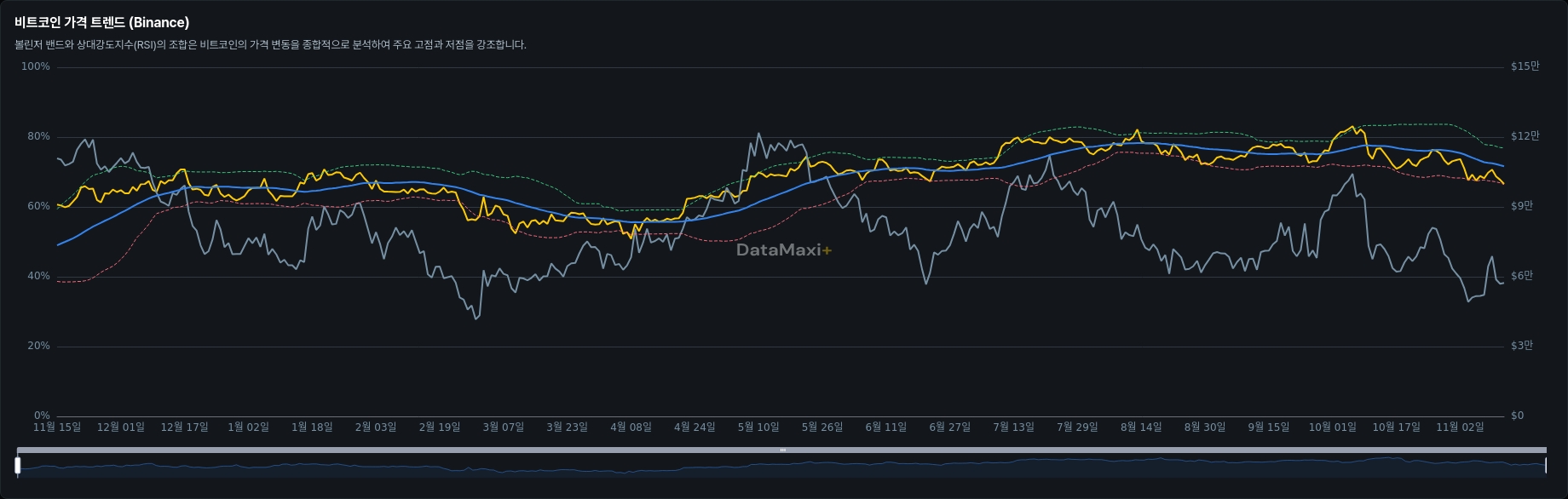1568x499 pixels.
Task: Click the $6만 price axis label
Action: pyautogui.click(x=1522, y=276)
